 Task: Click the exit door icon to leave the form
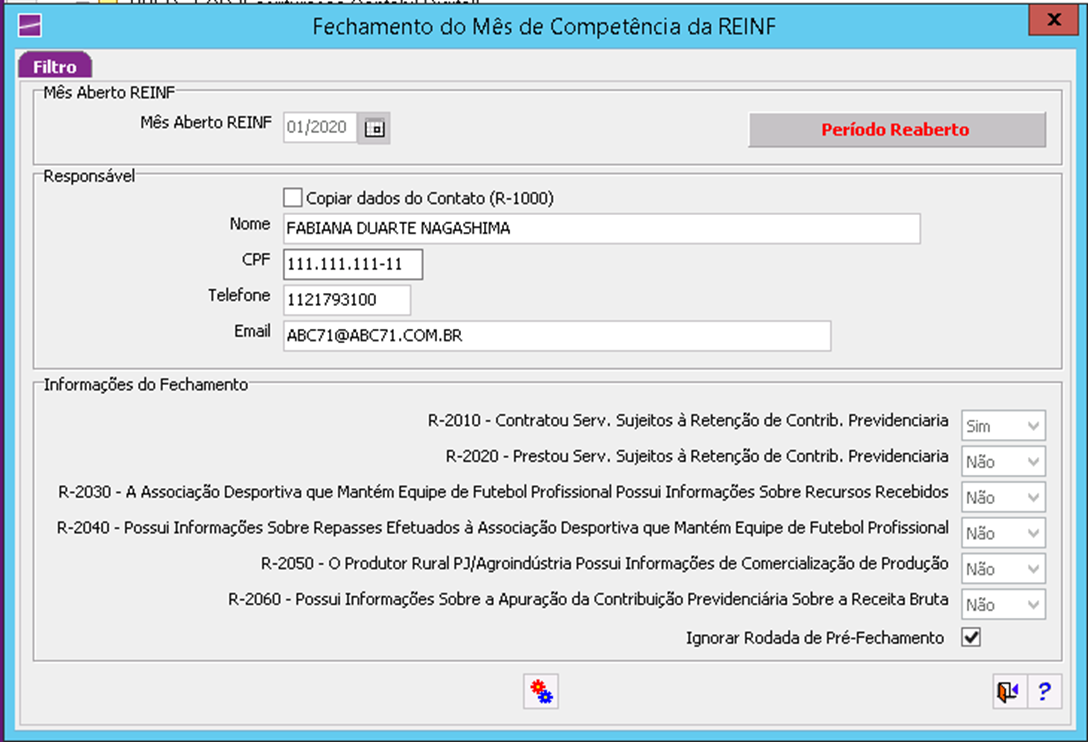point(1007,691)
